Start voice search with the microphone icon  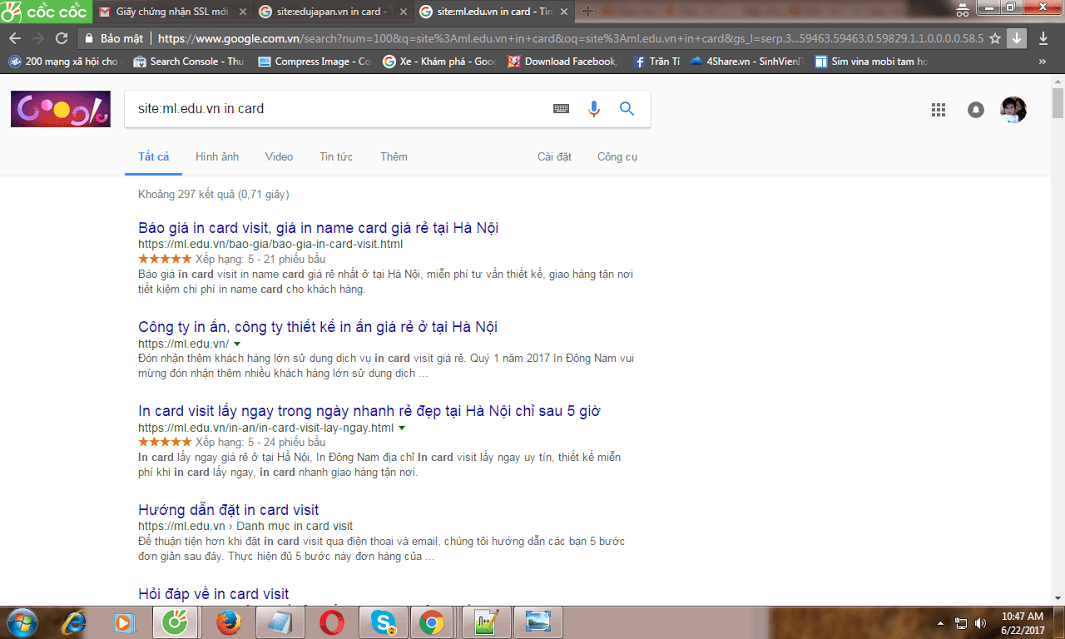[594, 109]
